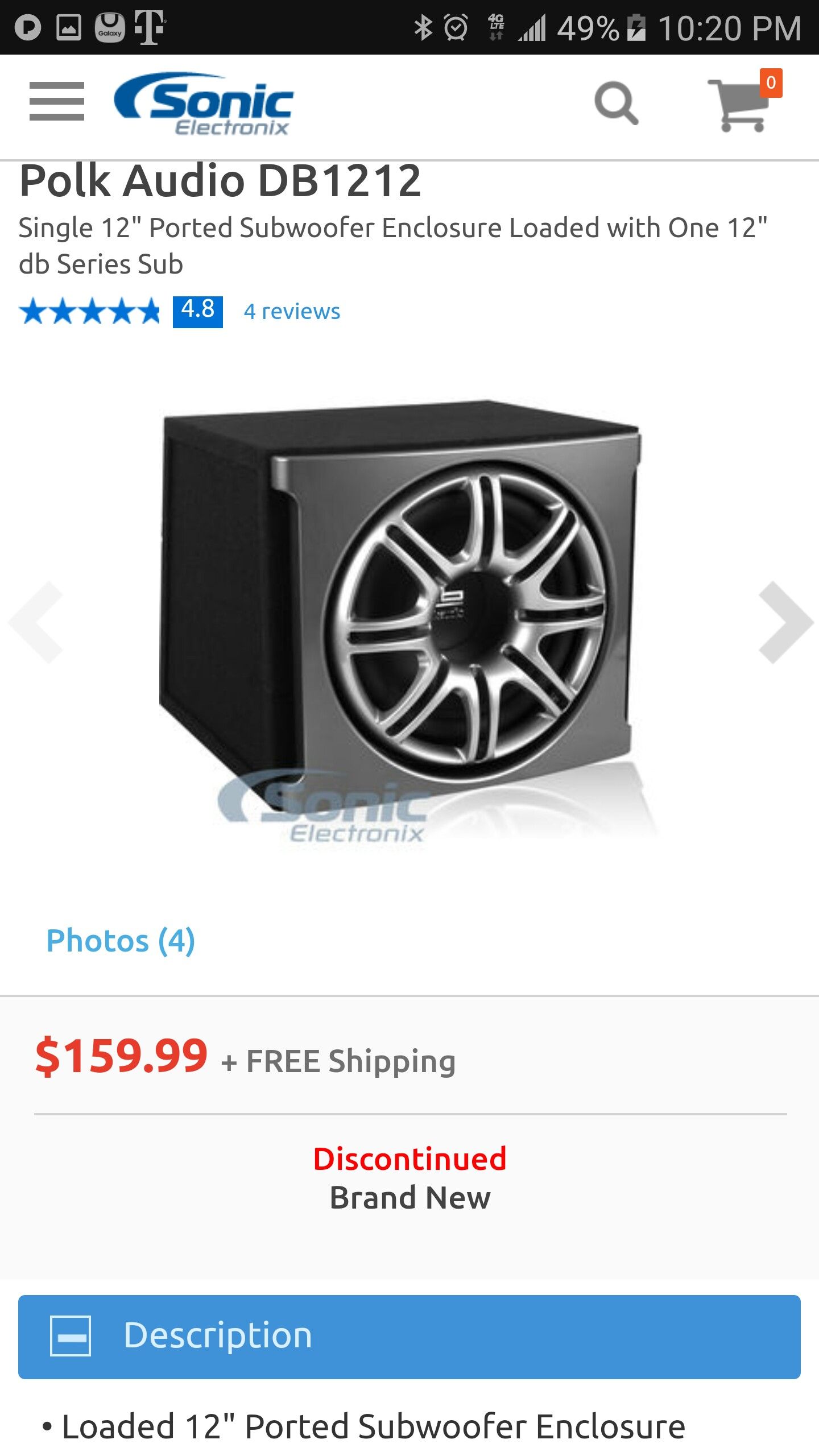819x1456 pixels.
Task: Open the shopping cart icon
Action: tap(739, 106)
